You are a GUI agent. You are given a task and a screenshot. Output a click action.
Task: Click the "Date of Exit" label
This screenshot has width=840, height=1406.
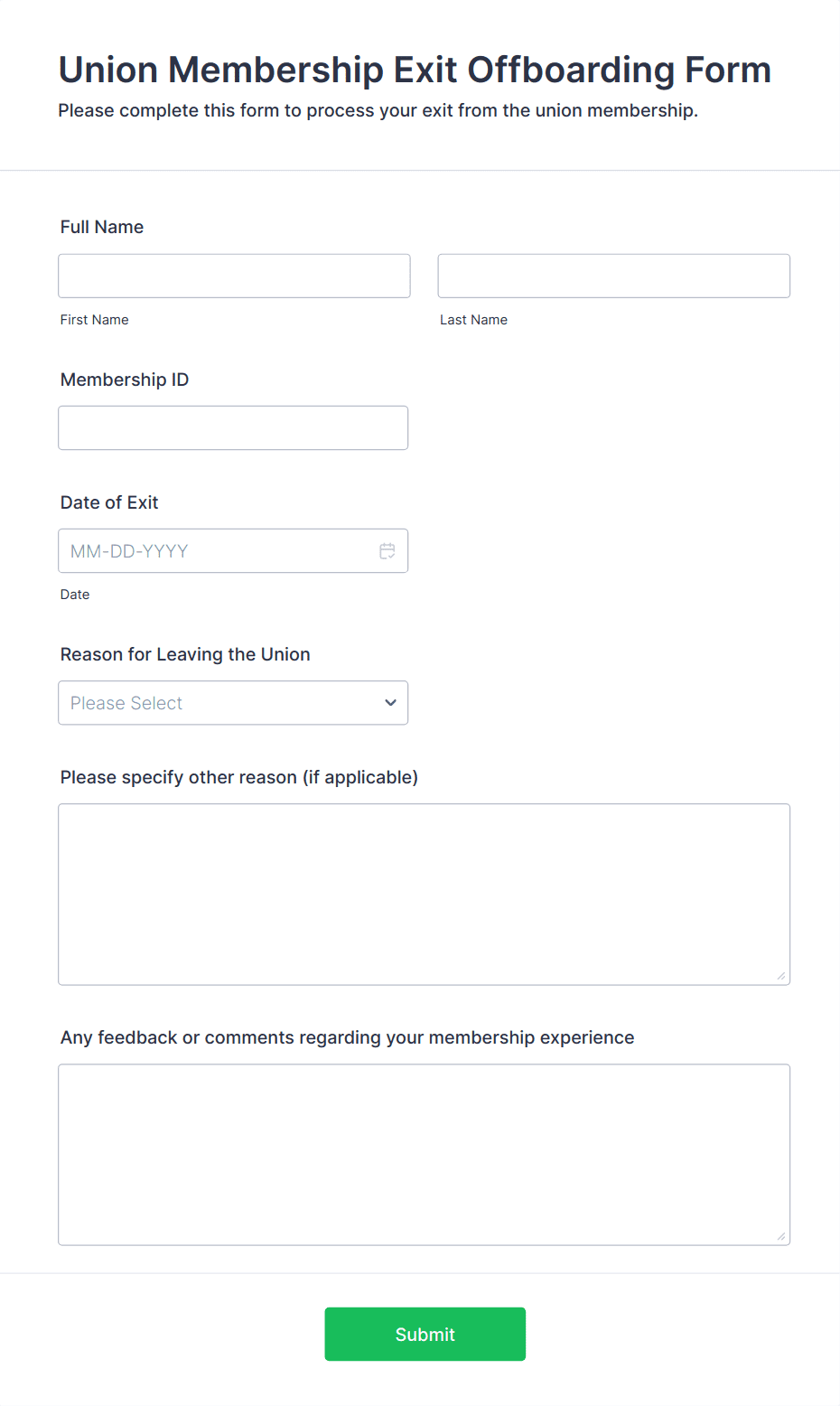(x=109, y=502)
